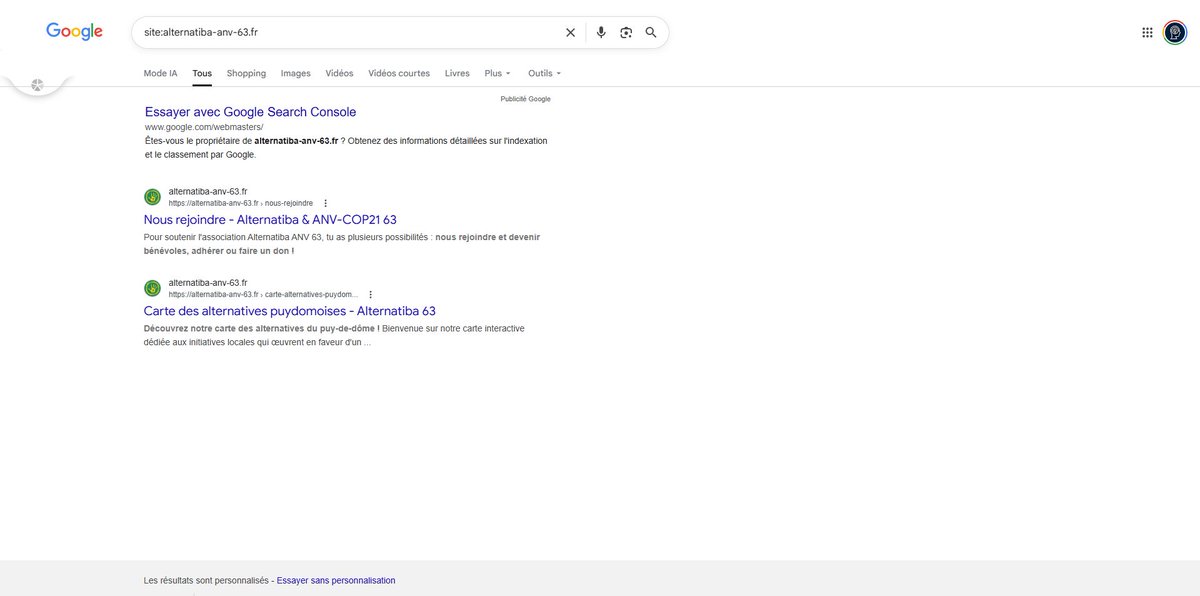
Task: Expand the Outils dropdown
Action: tap(544, 73)
